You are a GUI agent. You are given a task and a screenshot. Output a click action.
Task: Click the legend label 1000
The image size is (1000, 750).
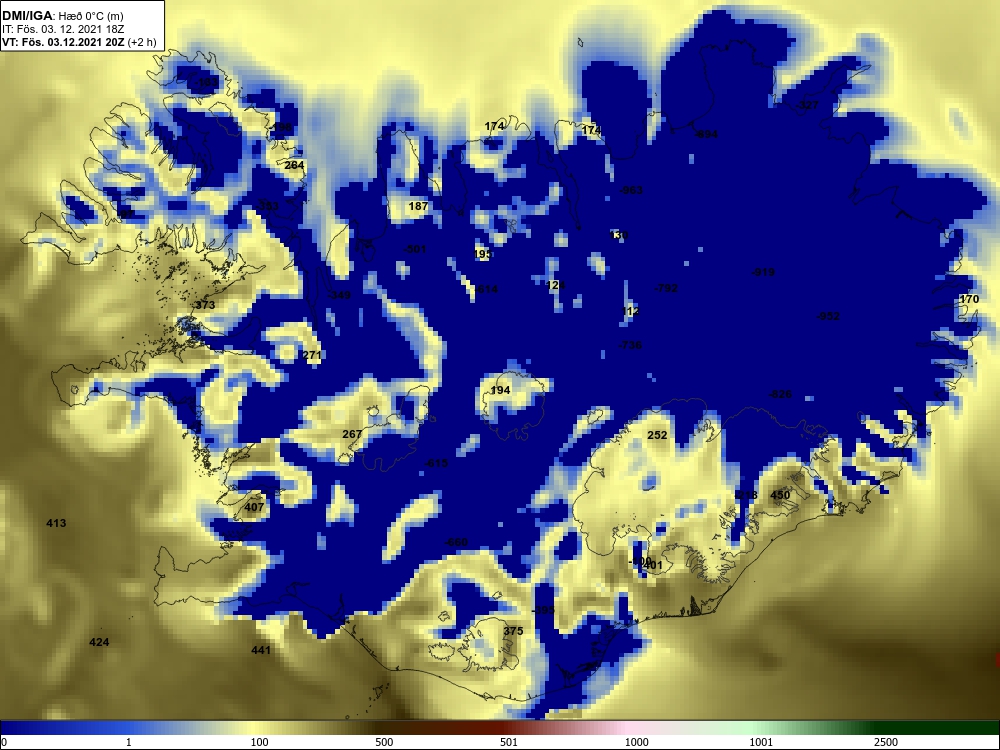636,742
